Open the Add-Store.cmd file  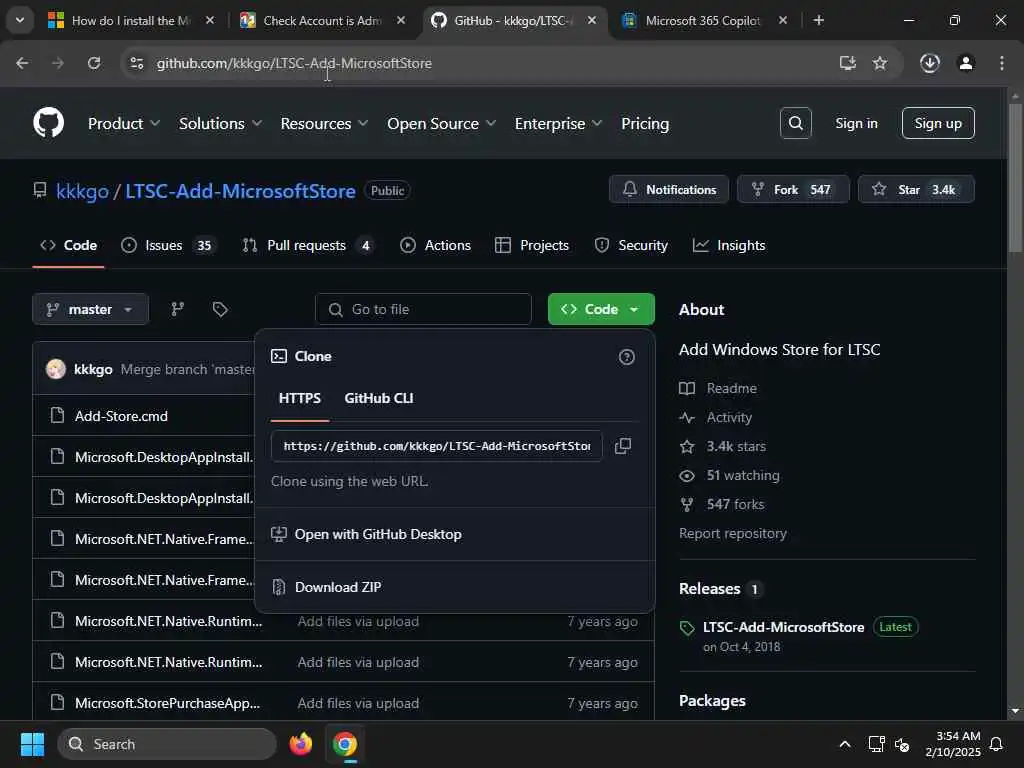121,416
